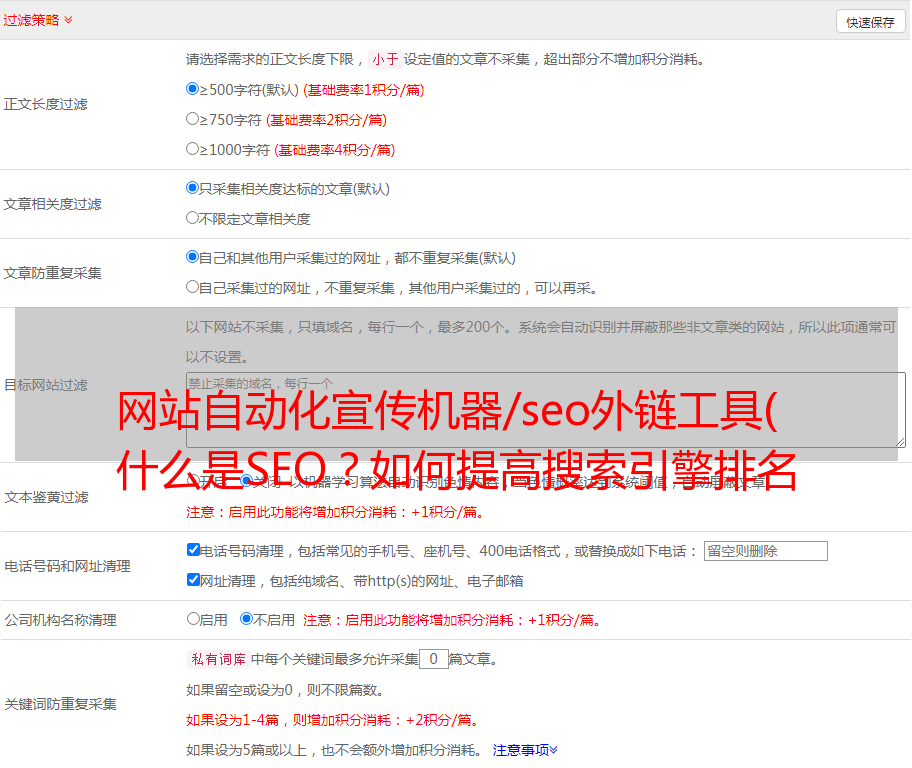Expand the 注意事项 dropdown link
This screenshot has width=912, height=768.
[x=525, y=749]
